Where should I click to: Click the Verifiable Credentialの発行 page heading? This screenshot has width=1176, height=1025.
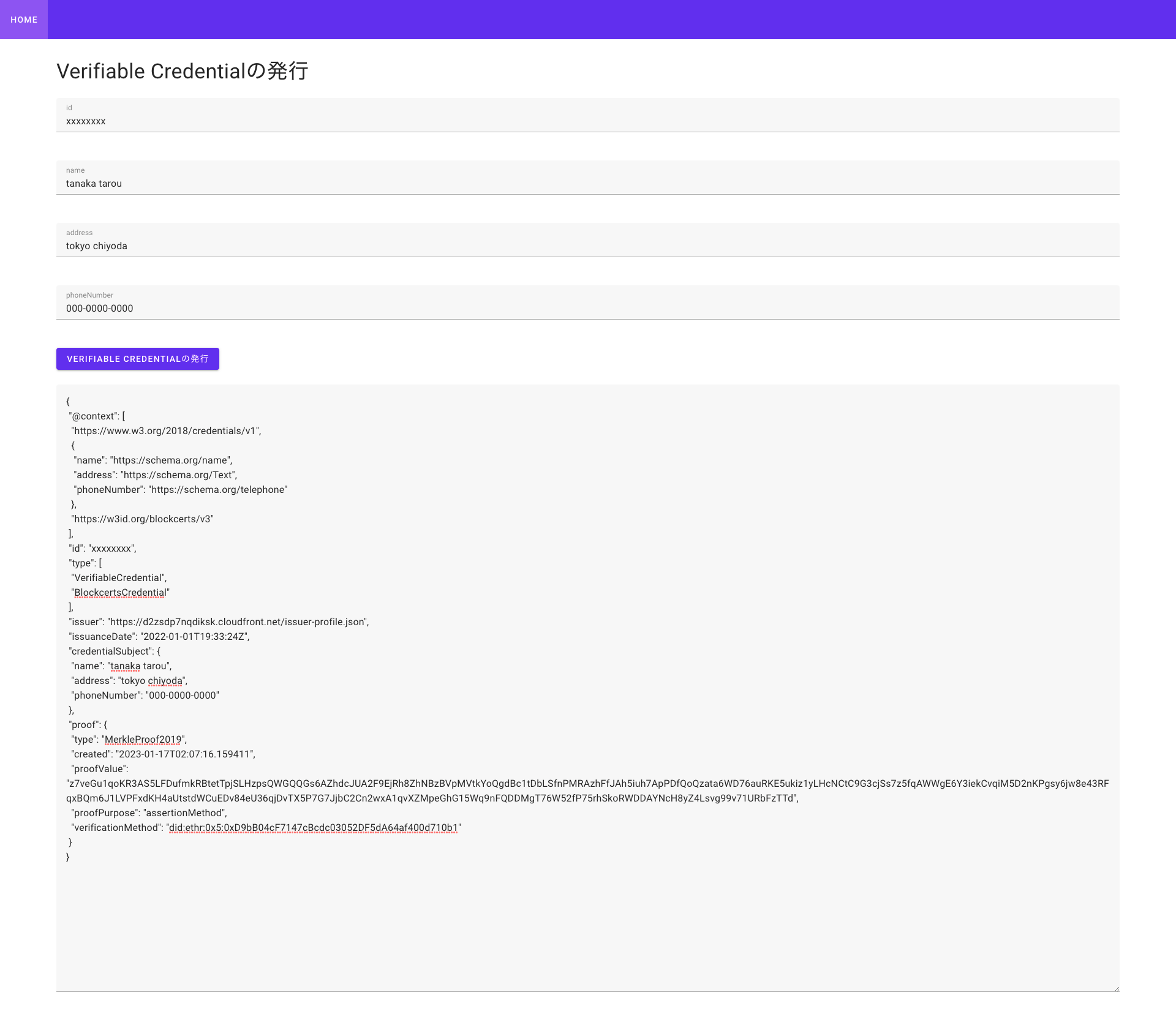tap(182, 71)
